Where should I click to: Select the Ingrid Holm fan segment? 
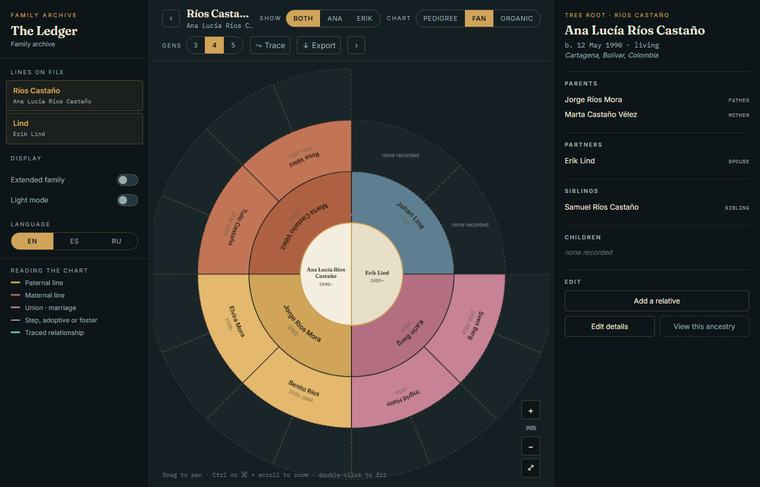click(x=401, y=395)
